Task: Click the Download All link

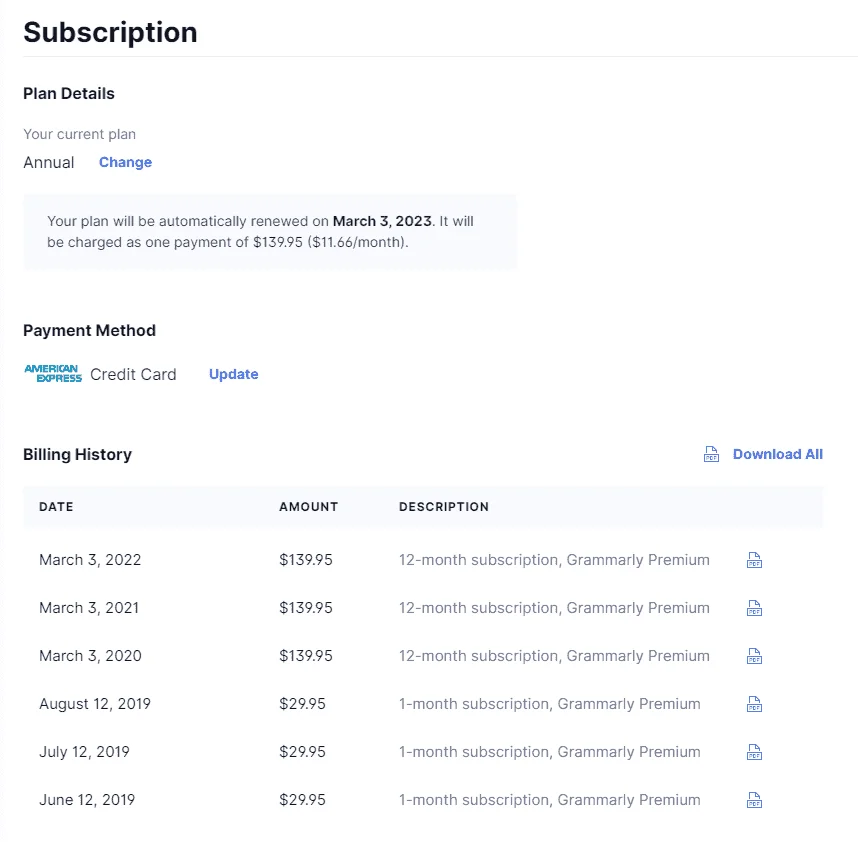Action: coord(778,454)
